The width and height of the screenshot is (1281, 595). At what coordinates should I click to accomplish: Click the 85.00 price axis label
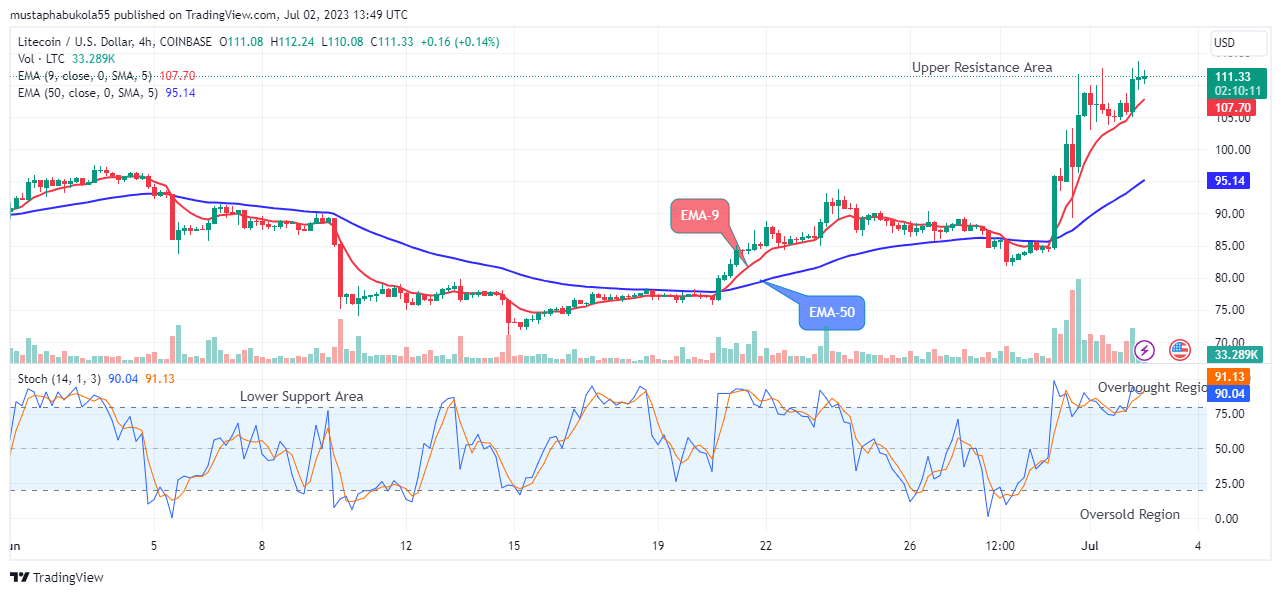coord(1229,246)
